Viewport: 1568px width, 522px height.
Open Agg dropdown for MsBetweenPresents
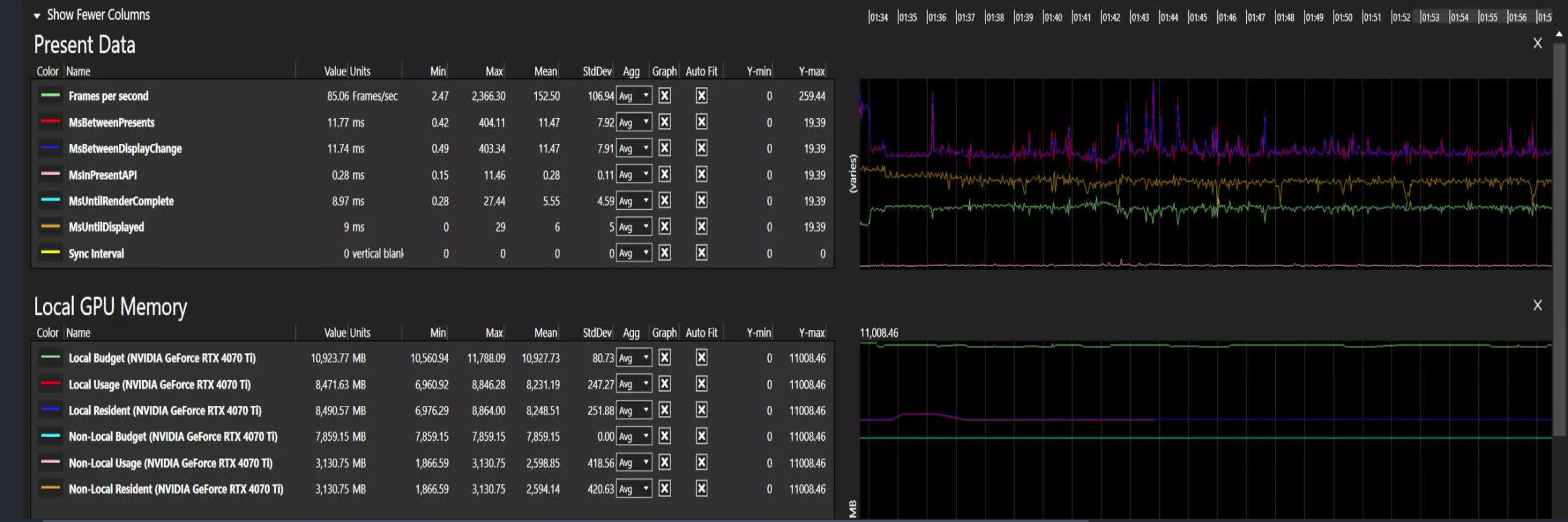[x=634, y=122]
